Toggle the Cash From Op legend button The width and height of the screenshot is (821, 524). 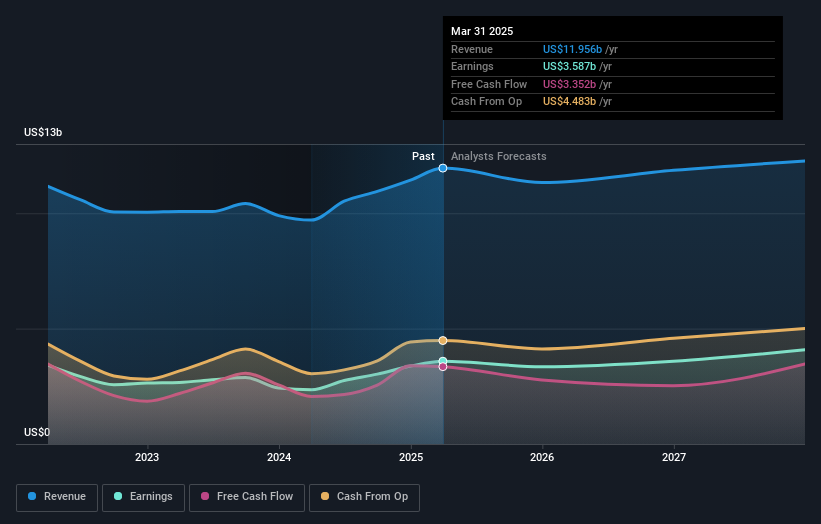tap(364, 497)
